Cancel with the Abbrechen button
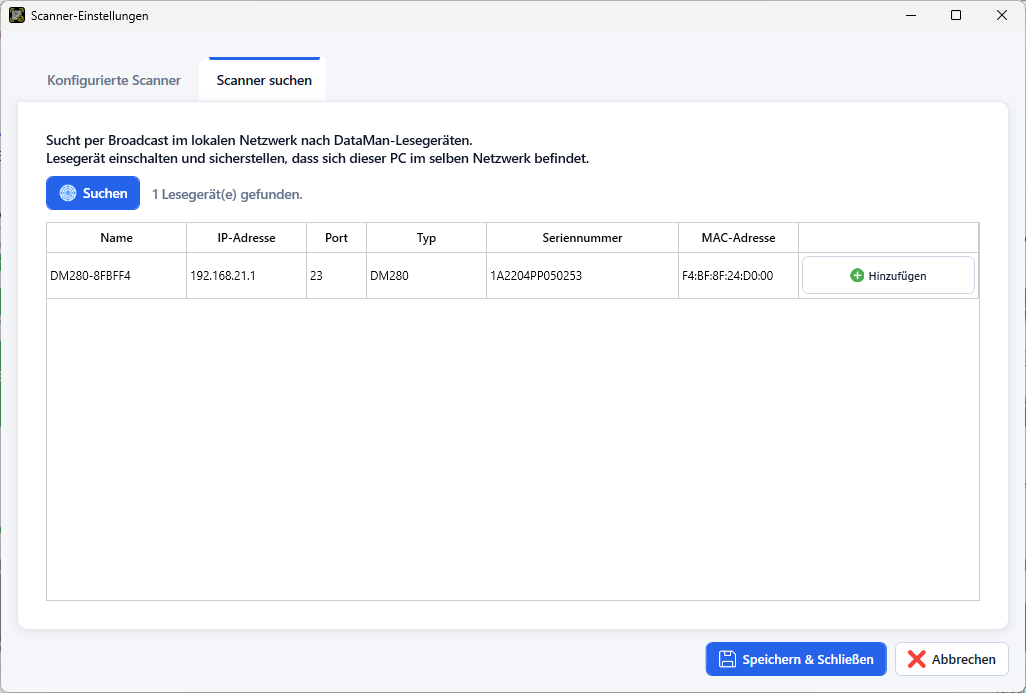 coord(951,659)
